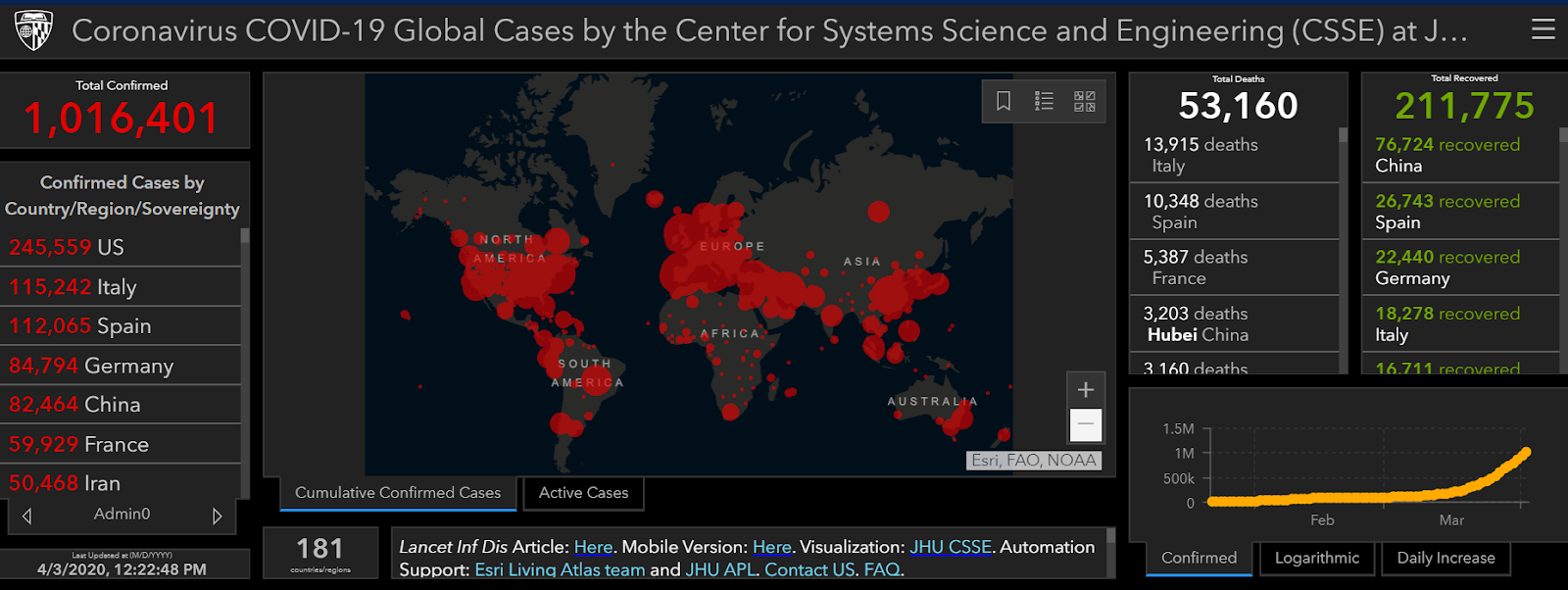Viewport: 1568px width, 590px height.
Task: Open Esri Living Atlas team link
Action: 560,569
